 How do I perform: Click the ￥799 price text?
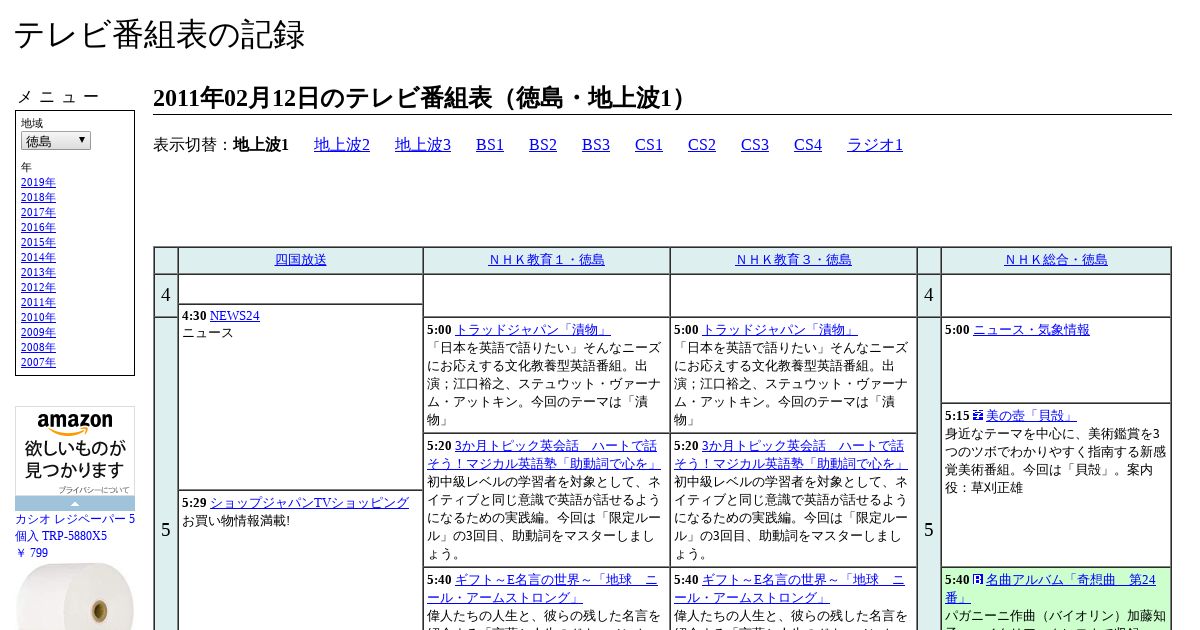pyautogui.click(x=31, y=553)
